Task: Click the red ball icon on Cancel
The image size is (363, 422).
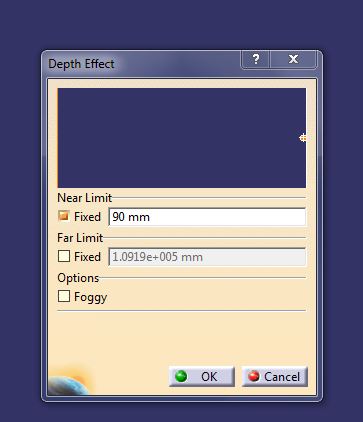Action: (254, 376)
